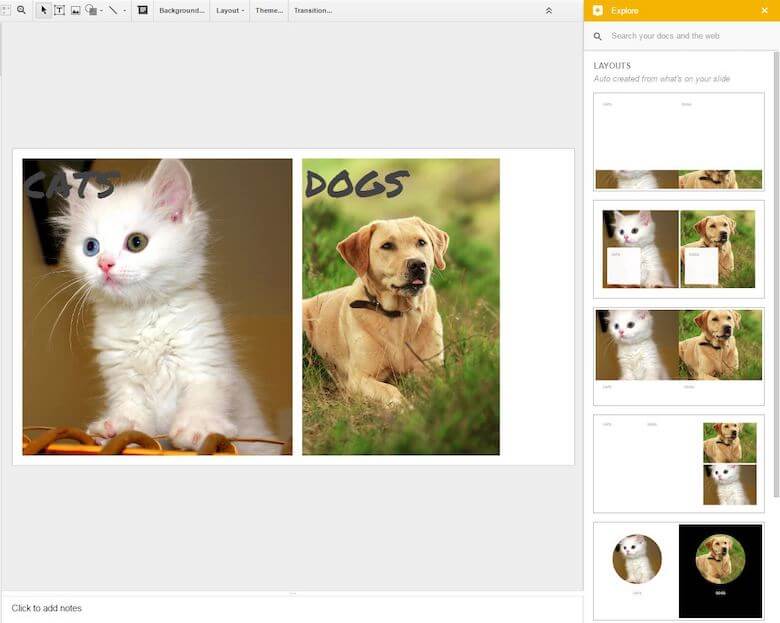Screen dimensions: 780x623
Task: Collapse the toolbar with double chevron
Action: pos(548,10)
